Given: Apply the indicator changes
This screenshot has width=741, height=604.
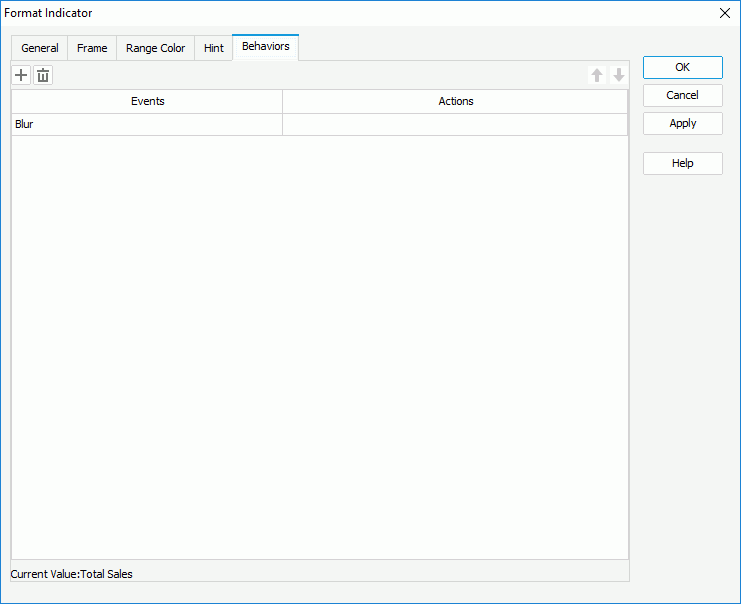Looking at the screenshot, I should point(682,123).
